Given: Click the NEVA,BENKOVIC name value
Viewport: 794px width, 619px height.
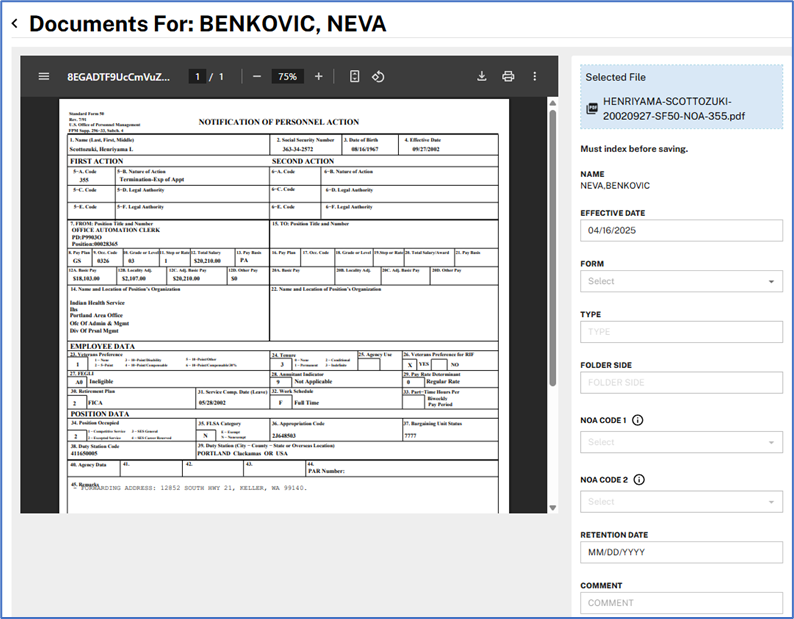Looking at the screenshot, I should tap(615, 185).
